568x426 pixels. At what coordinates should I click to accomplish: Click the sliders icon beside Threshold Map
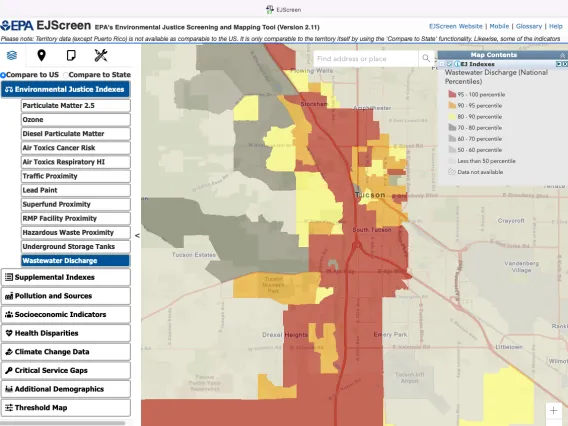coord(9,408)
